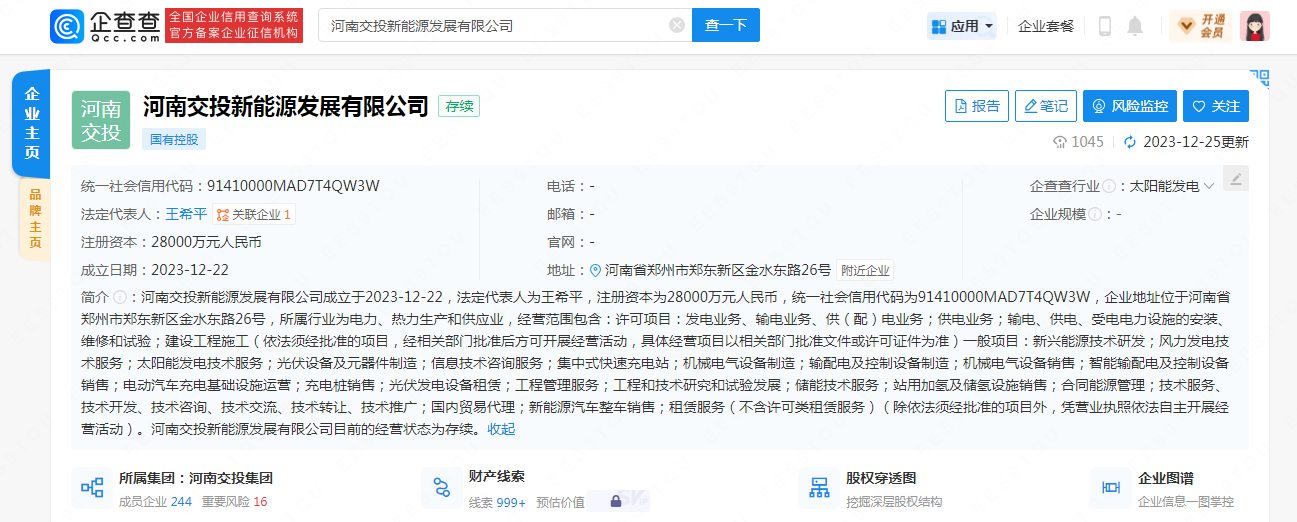Open 股权穿透图 link

(x=881, y=478)
